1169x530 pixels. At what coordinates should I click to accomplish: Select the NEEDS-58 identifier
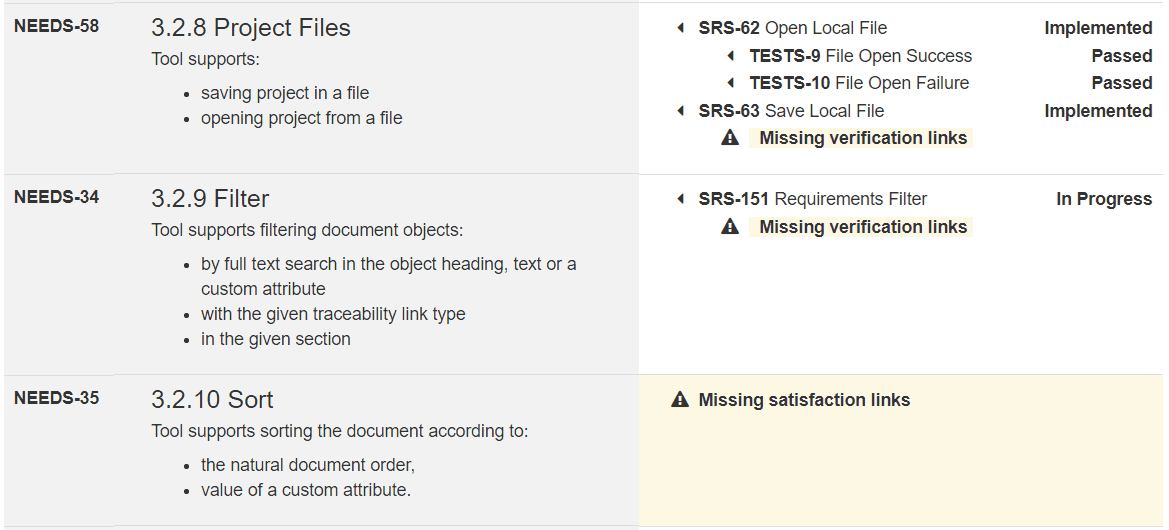(x=57, y=26)
